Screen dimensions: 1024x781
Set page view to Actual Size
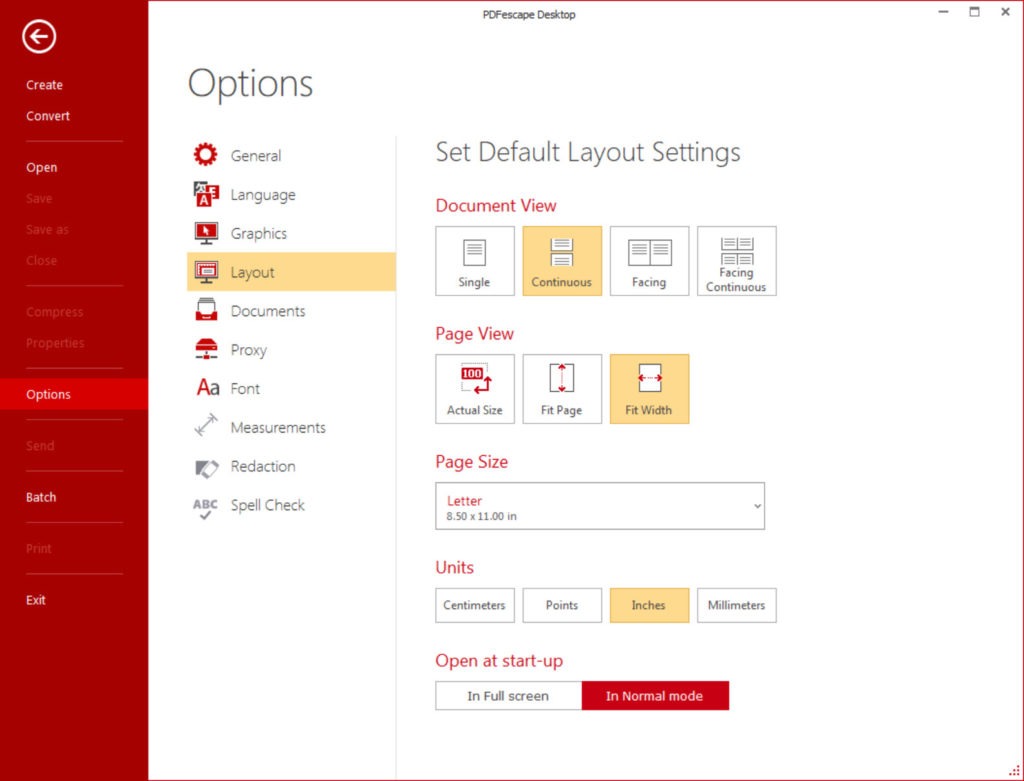click(x=475, y=389)
